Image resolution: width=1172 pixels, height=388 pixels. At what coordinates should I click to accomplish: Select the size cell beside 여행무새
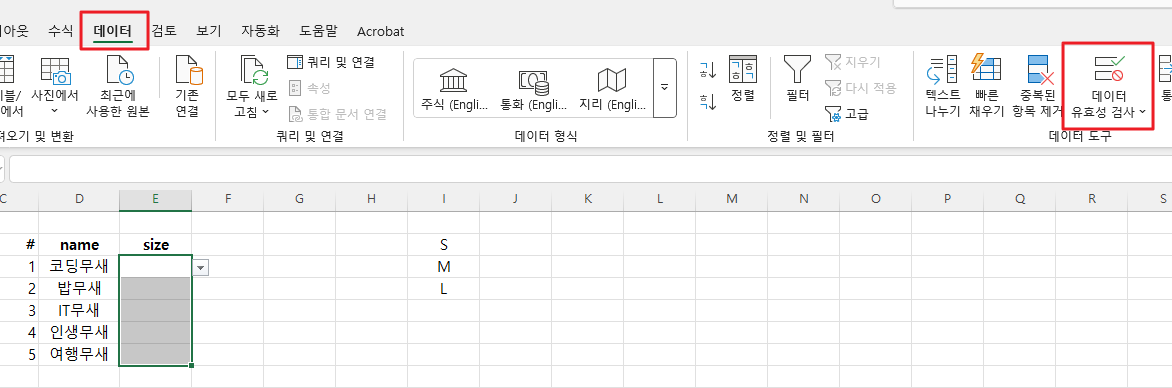155,354
